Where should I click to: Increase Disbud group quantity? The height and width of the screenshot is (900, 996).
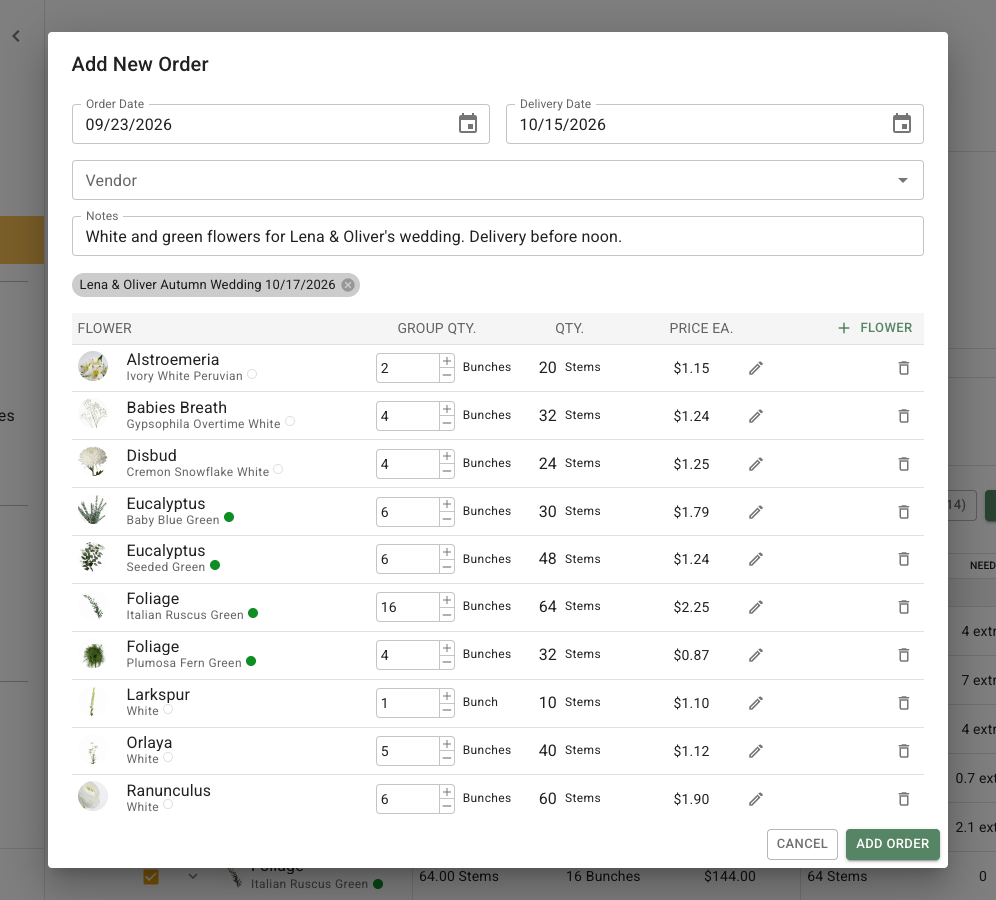pos(447,457)
